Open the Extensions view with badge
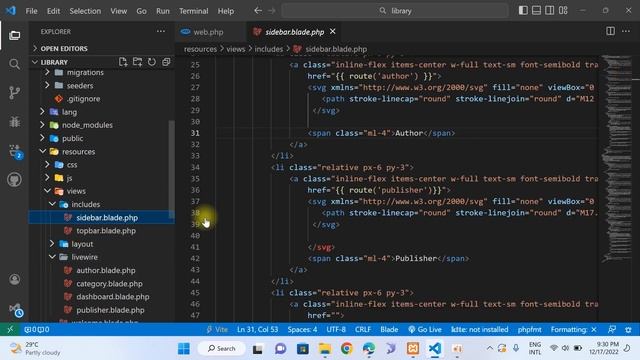 point(15,151)
